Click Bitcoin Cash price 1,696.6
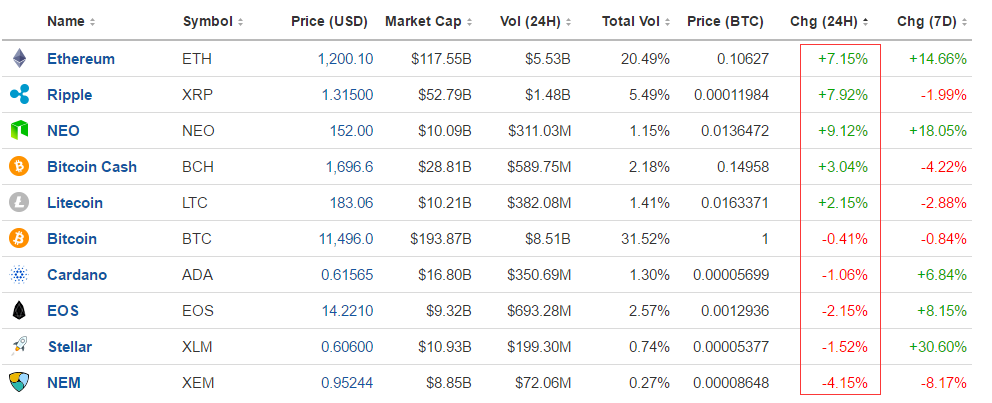This screenshot has width=992, height=403. [x=350, y=167]
